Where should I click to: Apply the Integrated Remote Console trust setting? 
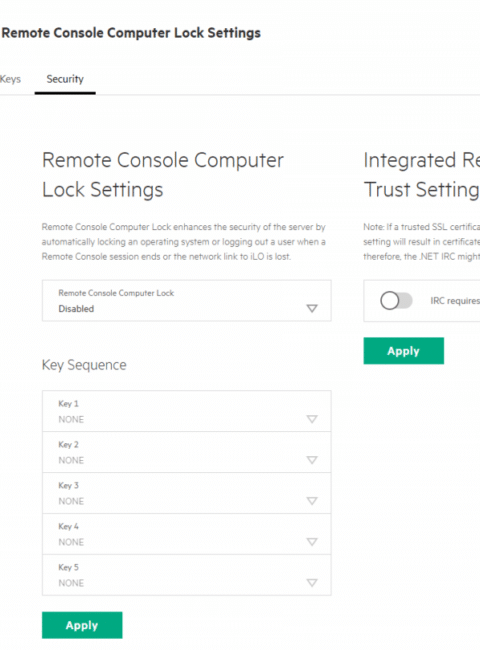pos(403,351)
